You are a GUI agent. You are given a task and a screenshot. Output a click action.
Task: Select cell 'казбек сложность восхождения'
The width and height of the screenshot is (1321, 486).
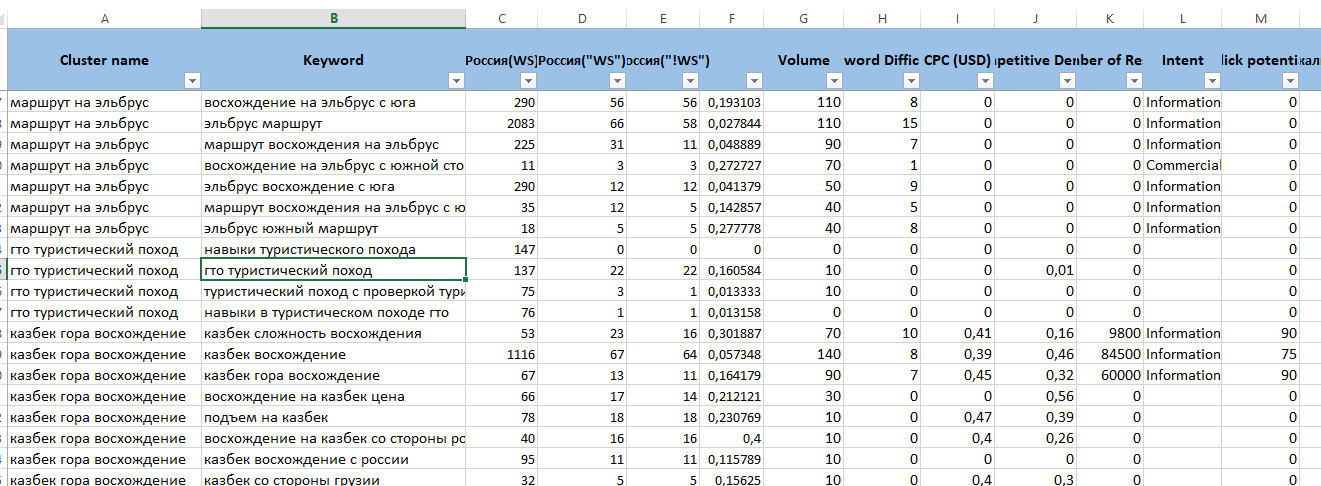pos(333,333)
